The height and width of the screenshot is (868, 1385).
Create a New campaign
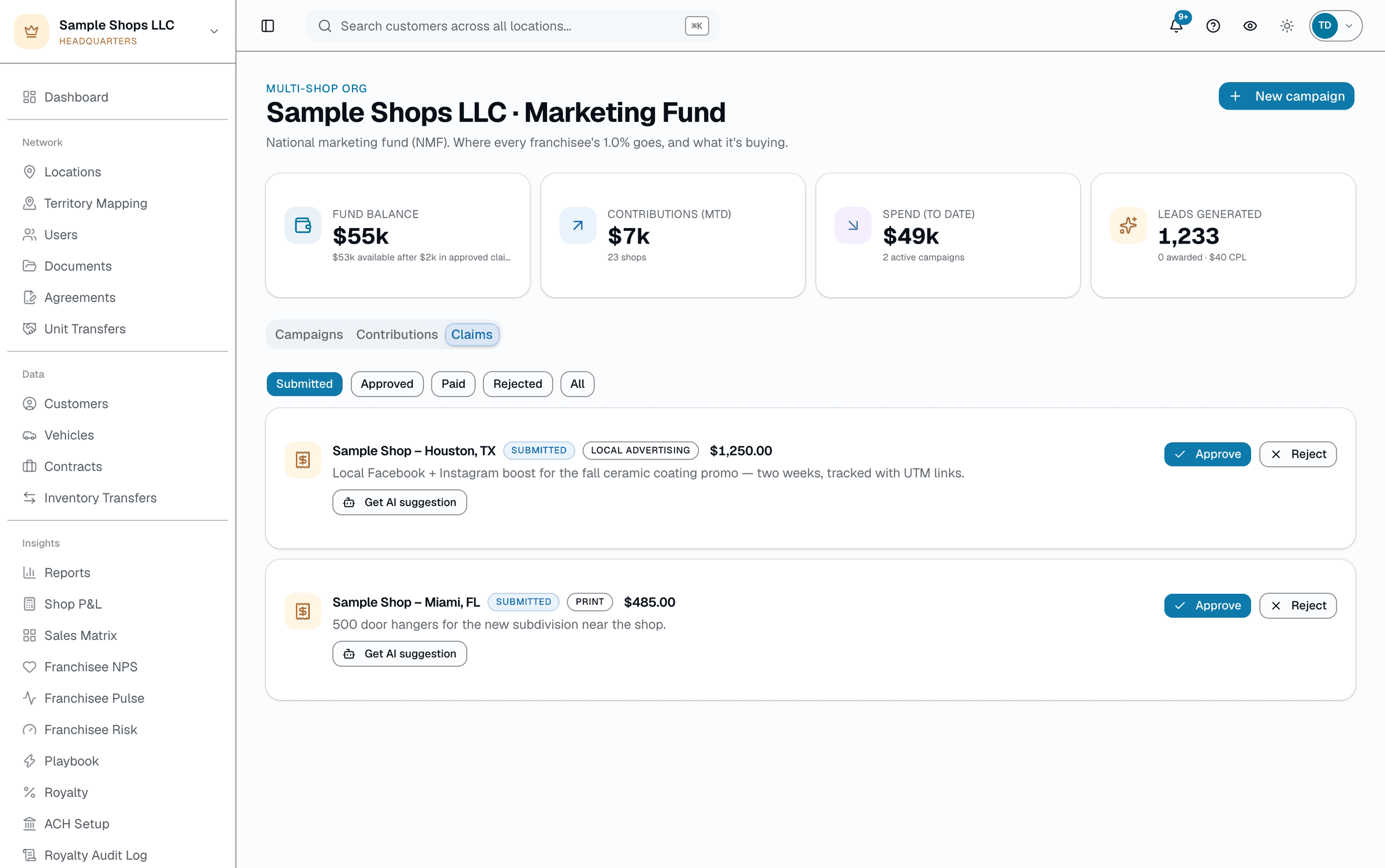[x=1286, y=96]
